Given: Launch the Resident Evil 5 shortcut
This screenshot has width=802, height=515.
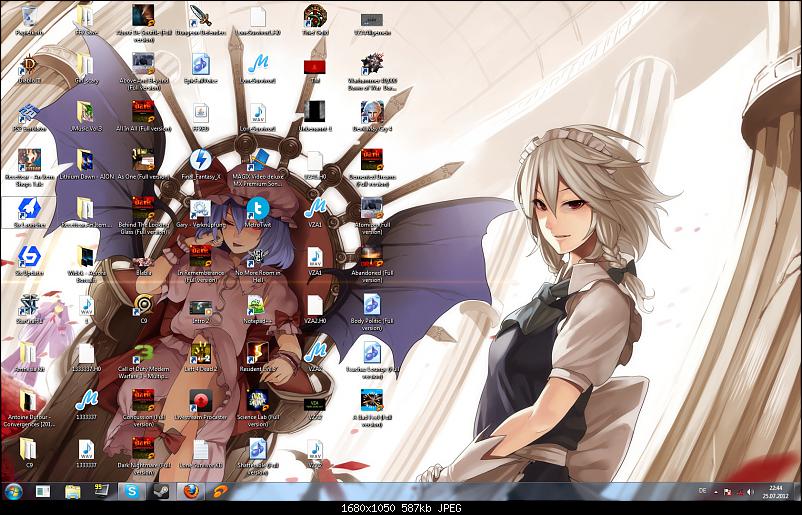Looking at the screenshot, I should [258, 354].
